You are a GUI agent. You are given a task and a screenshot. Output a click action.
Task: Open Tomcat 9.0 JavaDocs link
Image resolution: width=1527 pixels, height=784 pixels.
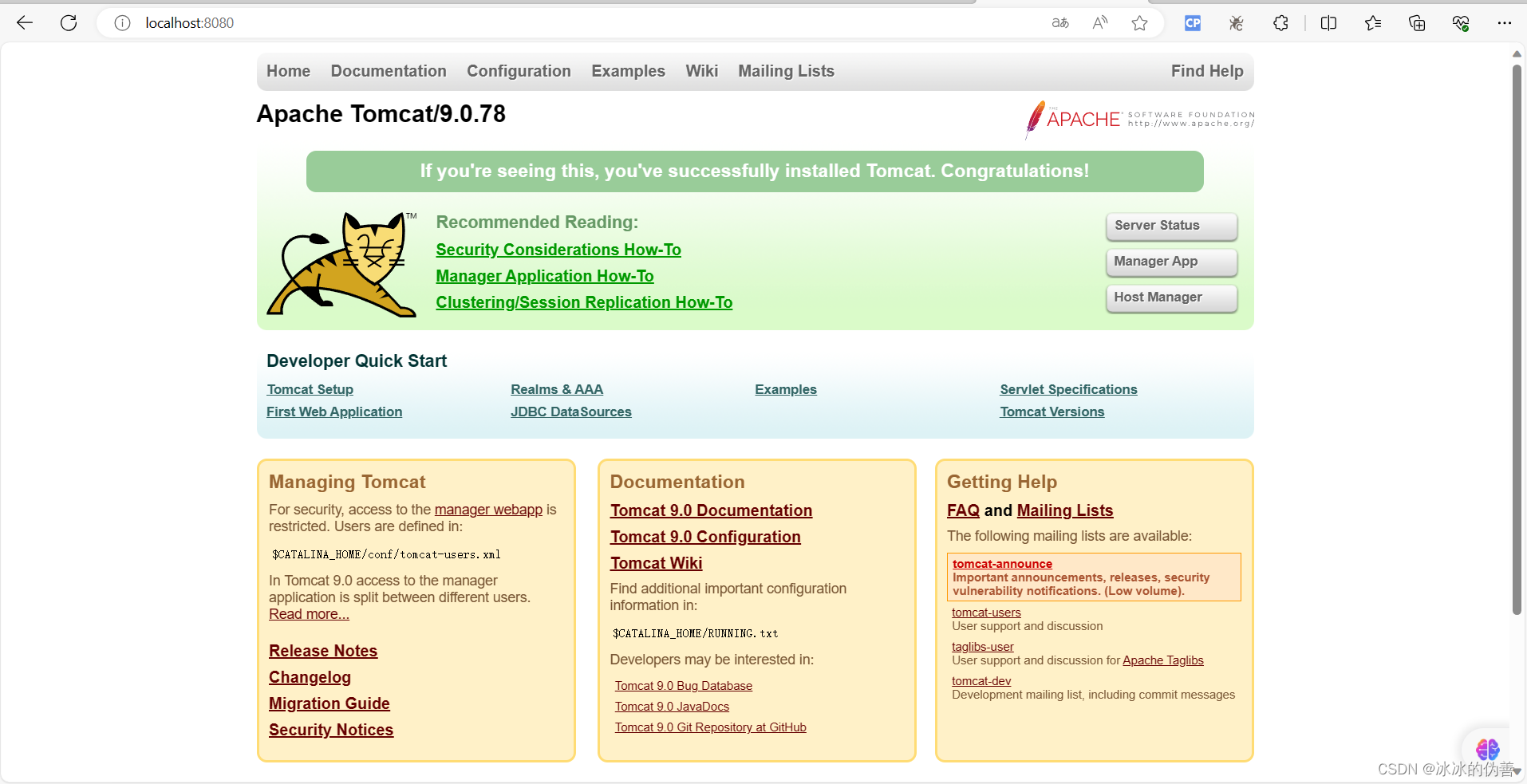[x=672, y=707]
